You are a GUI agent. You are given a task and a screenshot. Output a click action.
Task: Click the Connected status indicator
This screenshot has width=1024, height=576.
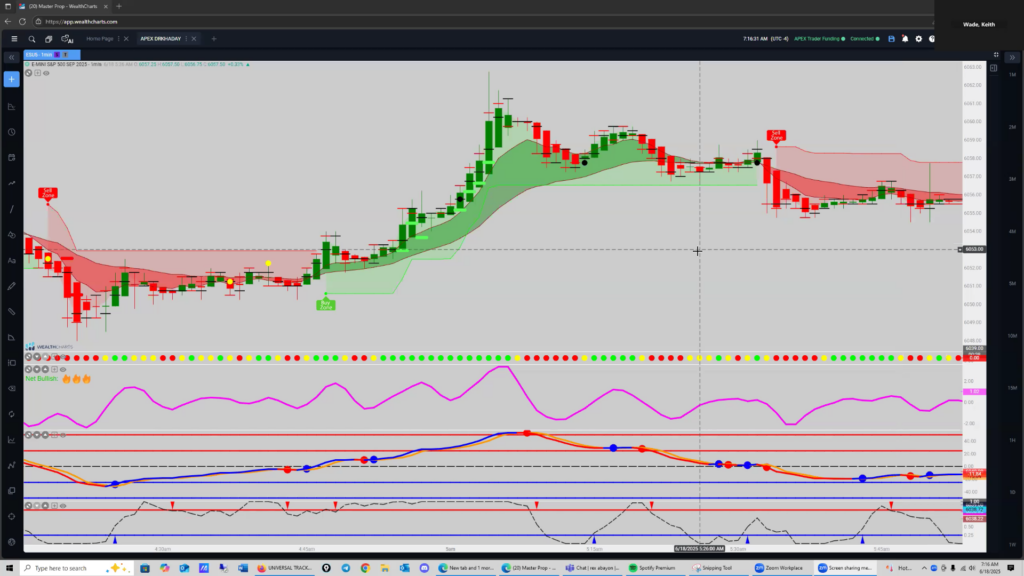(864, 39)
